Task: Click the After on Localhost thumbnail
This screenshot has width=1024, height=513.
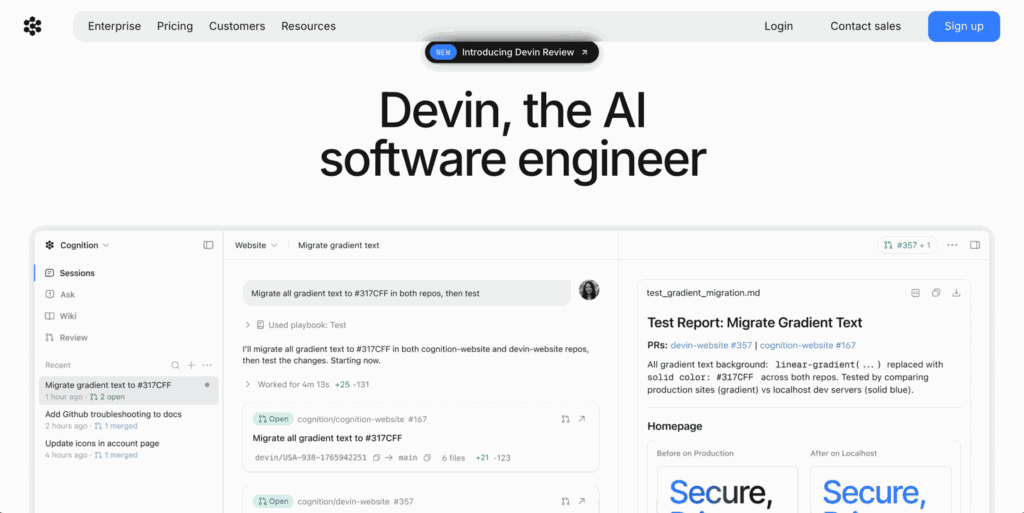Action: click(880, 489)
